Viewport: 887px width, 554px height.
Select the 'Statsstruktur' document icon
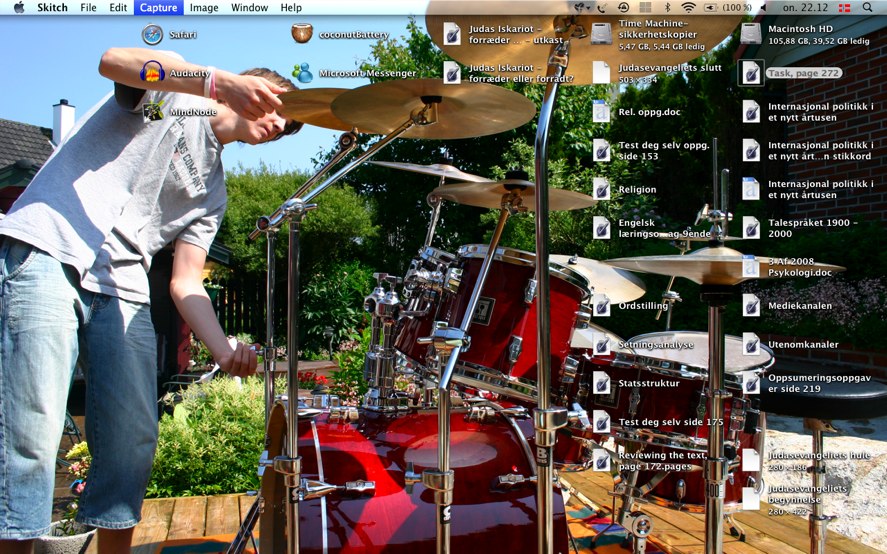coord(601,383)
